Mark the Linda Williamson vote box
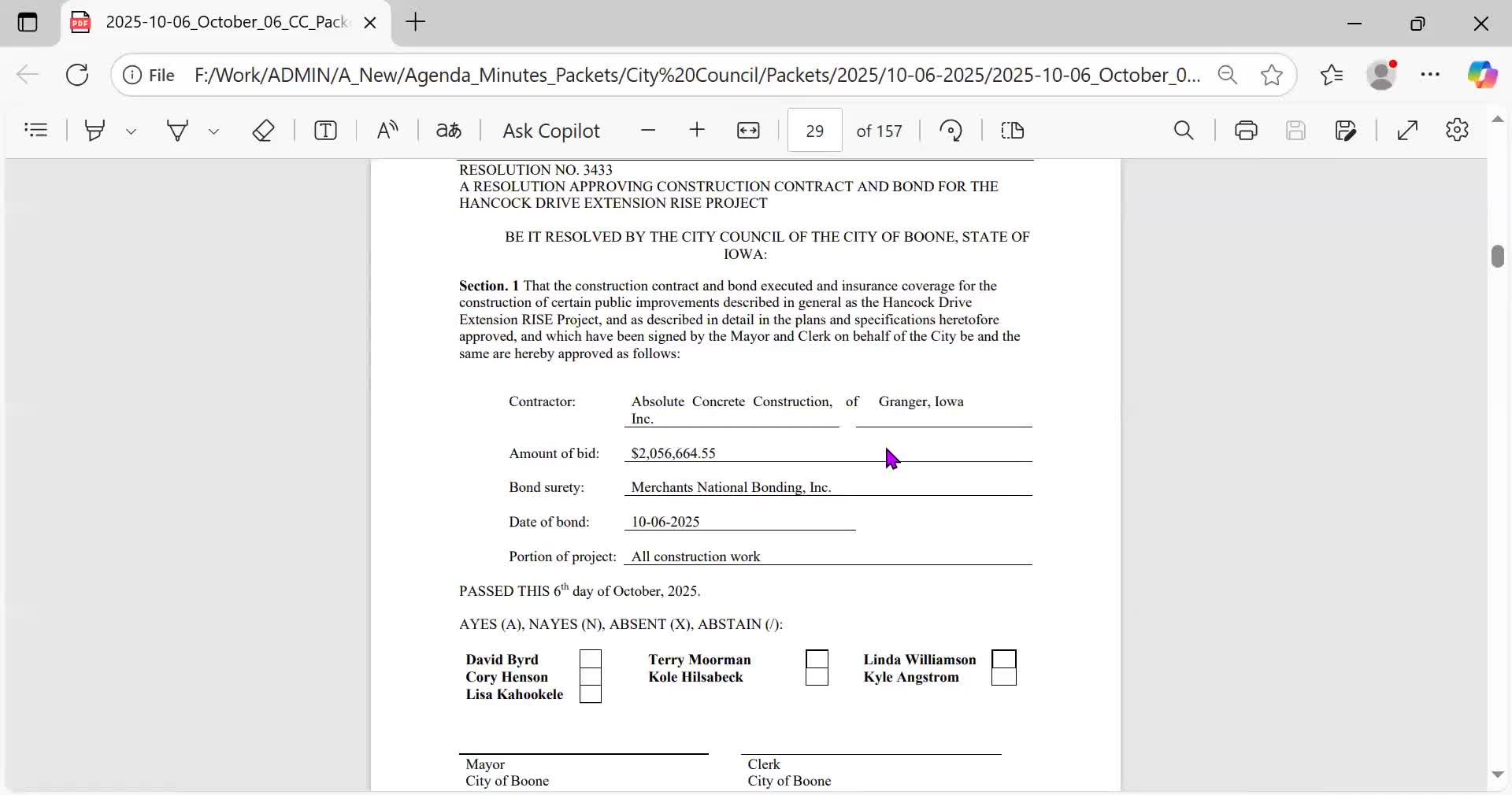 pyautogui.click(x=1004, y=659)
